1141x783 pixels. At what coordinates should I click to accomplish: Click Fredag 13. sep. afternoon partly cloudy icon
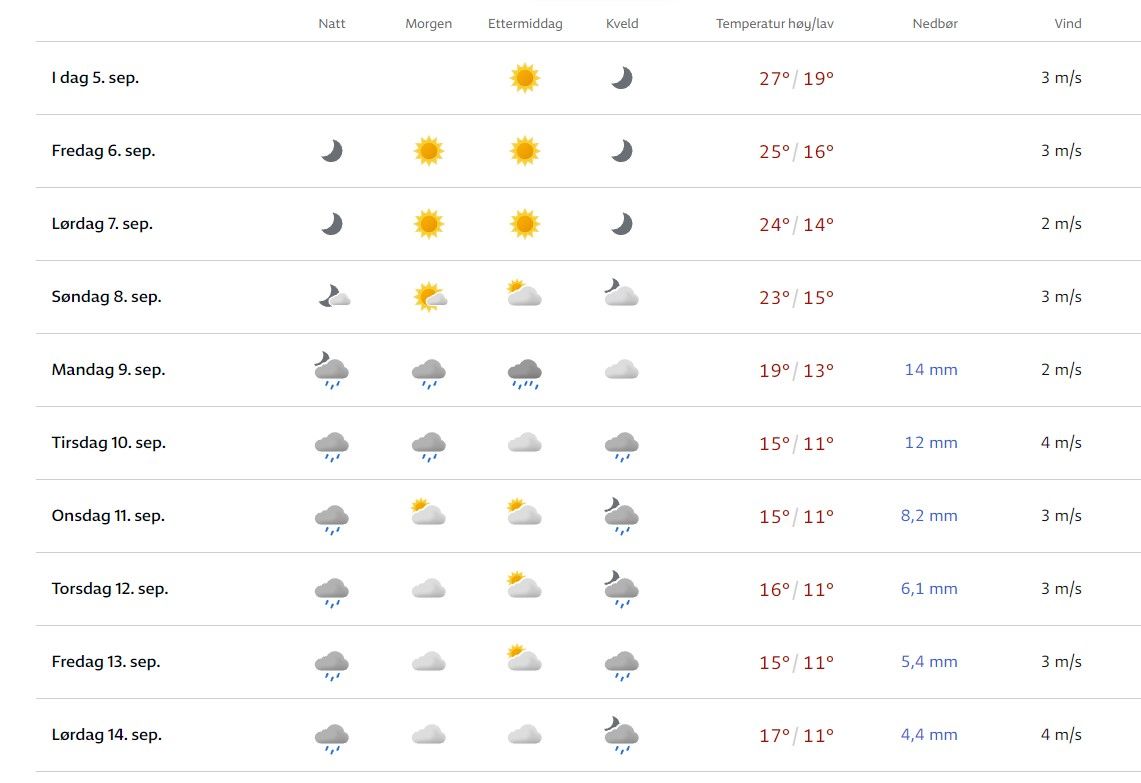525,659
